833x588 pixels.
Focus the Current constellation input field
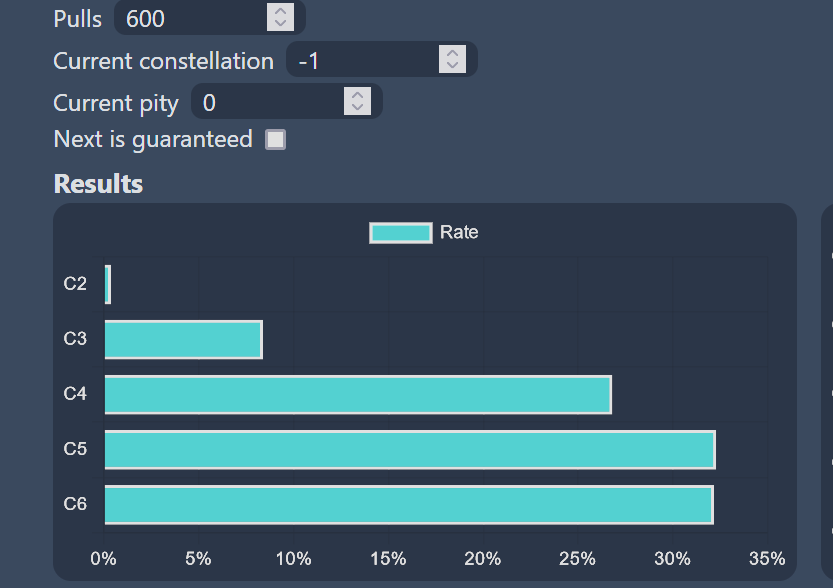[x=362, y=60]
